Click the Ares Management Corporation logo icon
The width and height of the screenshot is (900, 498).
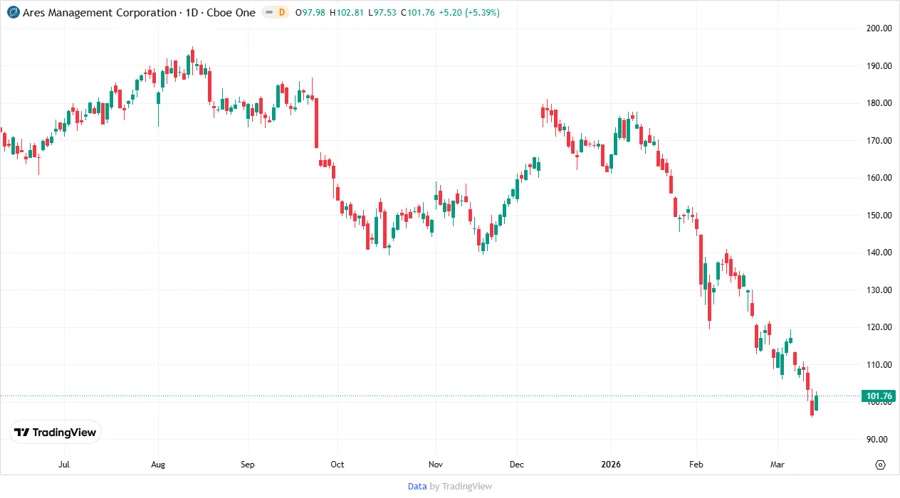[x=12, y=12]
